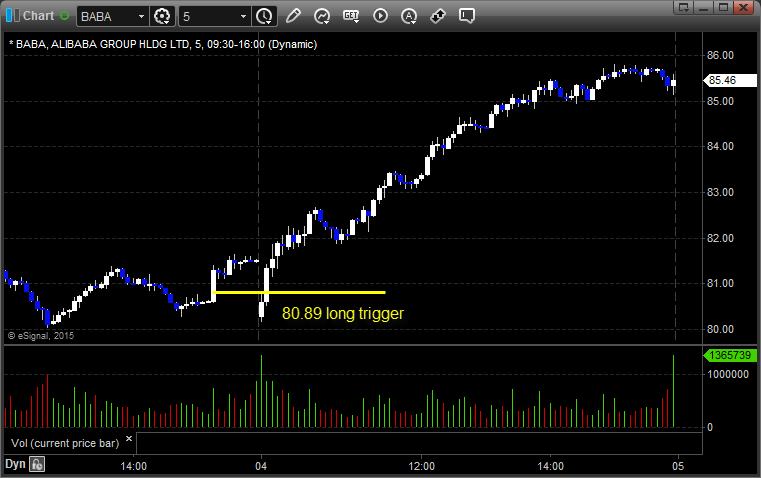The height and width of the screenshot is (478, 761).
Task: Click the comment speech bubble icon
Action: (x=467, y=16)
